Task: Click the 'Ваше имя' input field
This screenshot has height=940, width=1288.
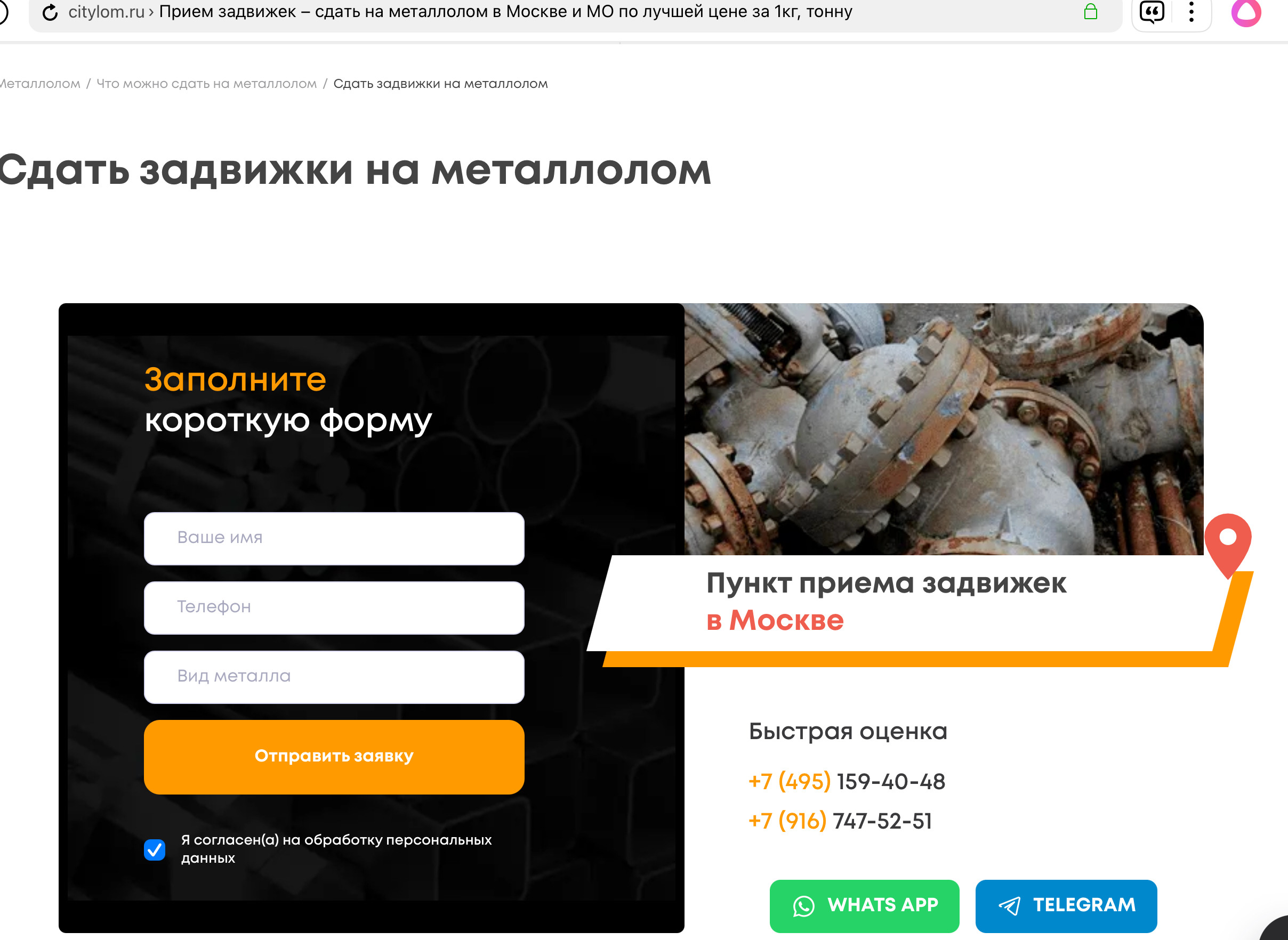Action: [x=334, y=538]
